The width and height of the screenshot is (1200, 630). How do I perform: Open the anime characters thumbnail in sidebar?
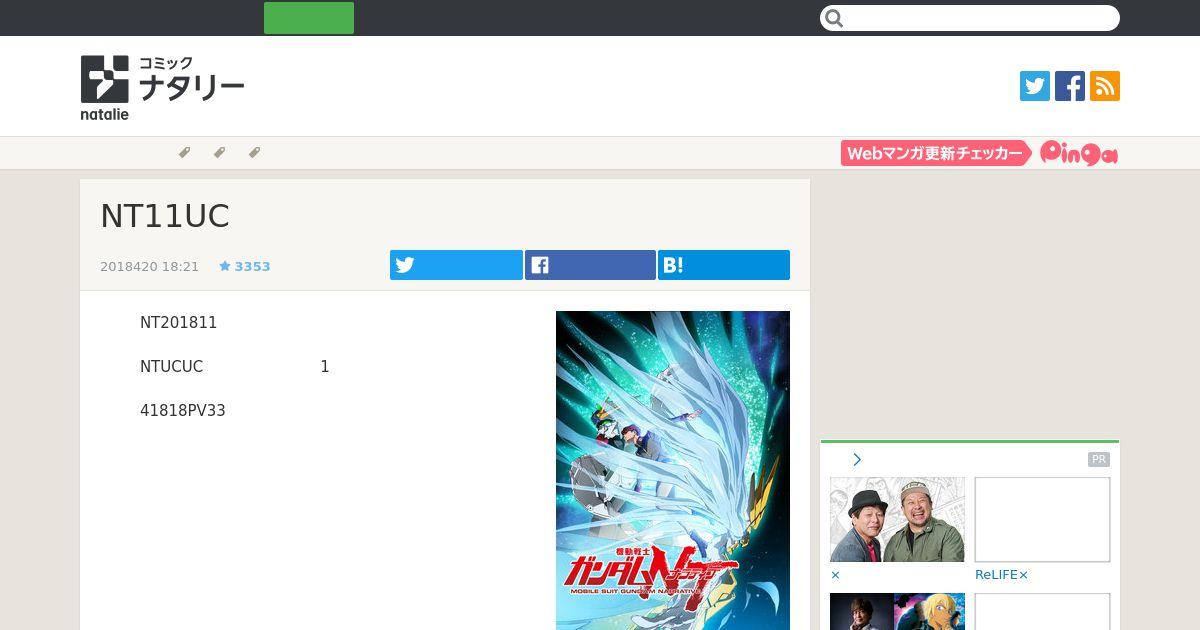pos(897,611)
